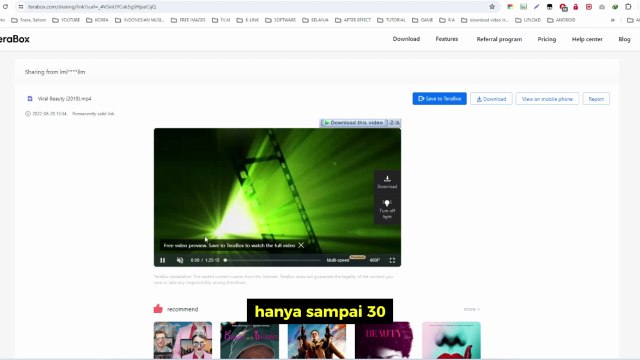Enter fullscreen with the fullscreen icon

coord(392,260)
